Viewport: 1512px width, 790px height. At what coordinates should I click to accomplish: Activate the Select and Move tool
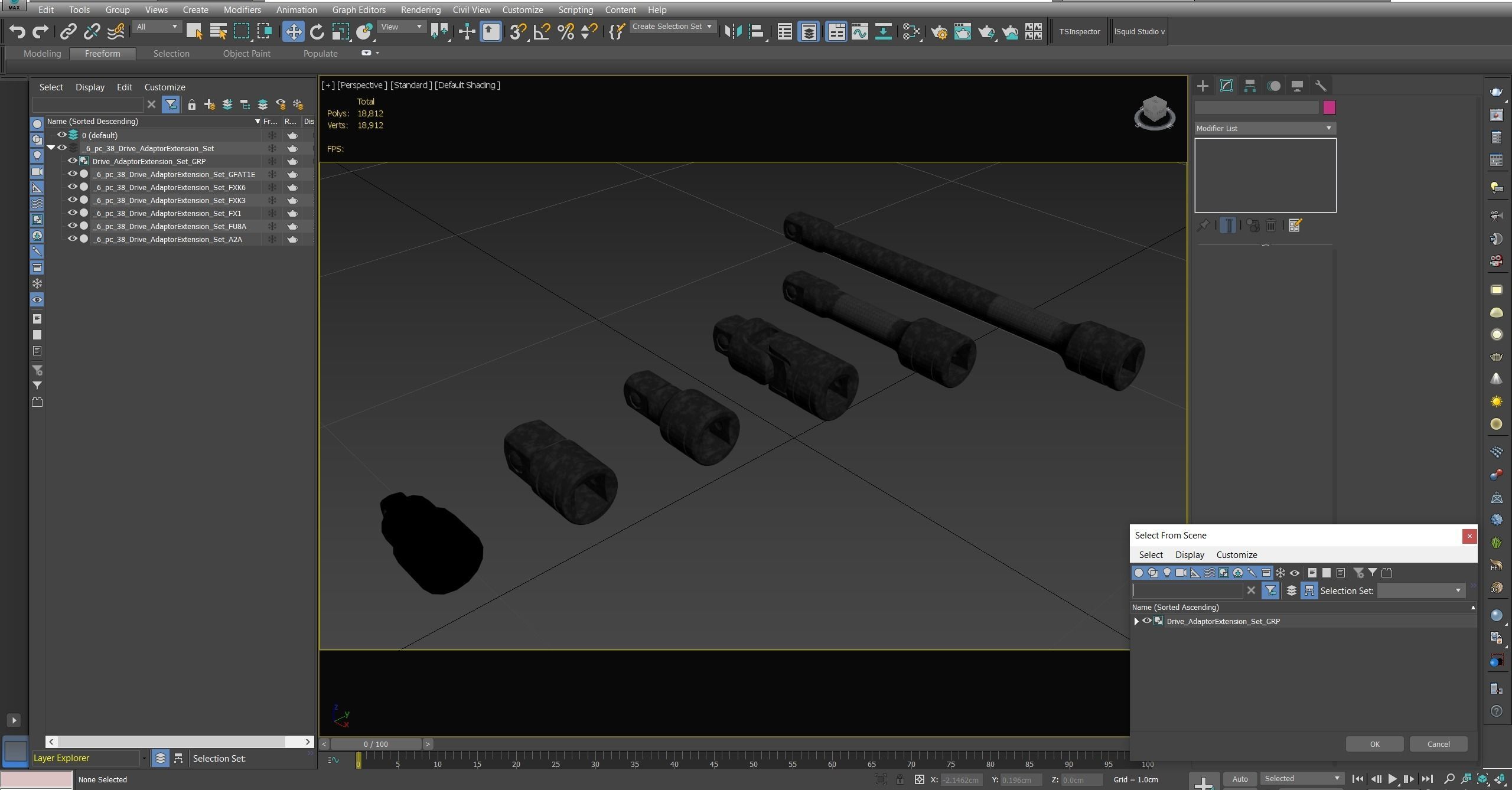click(x=293, y=31)
